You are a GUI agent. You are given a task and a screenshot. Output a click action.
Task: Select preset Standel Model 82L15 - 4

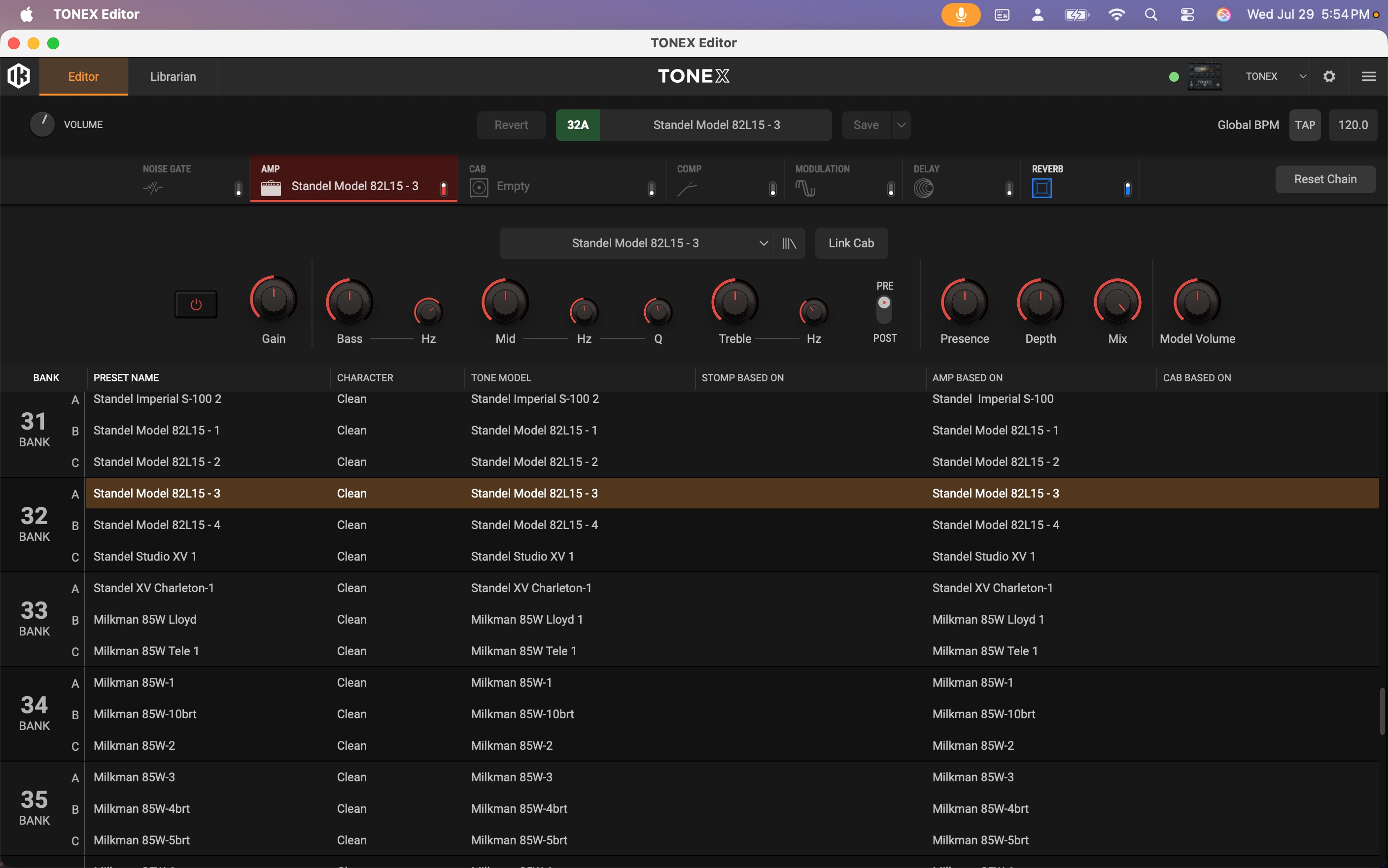point(732,525)
